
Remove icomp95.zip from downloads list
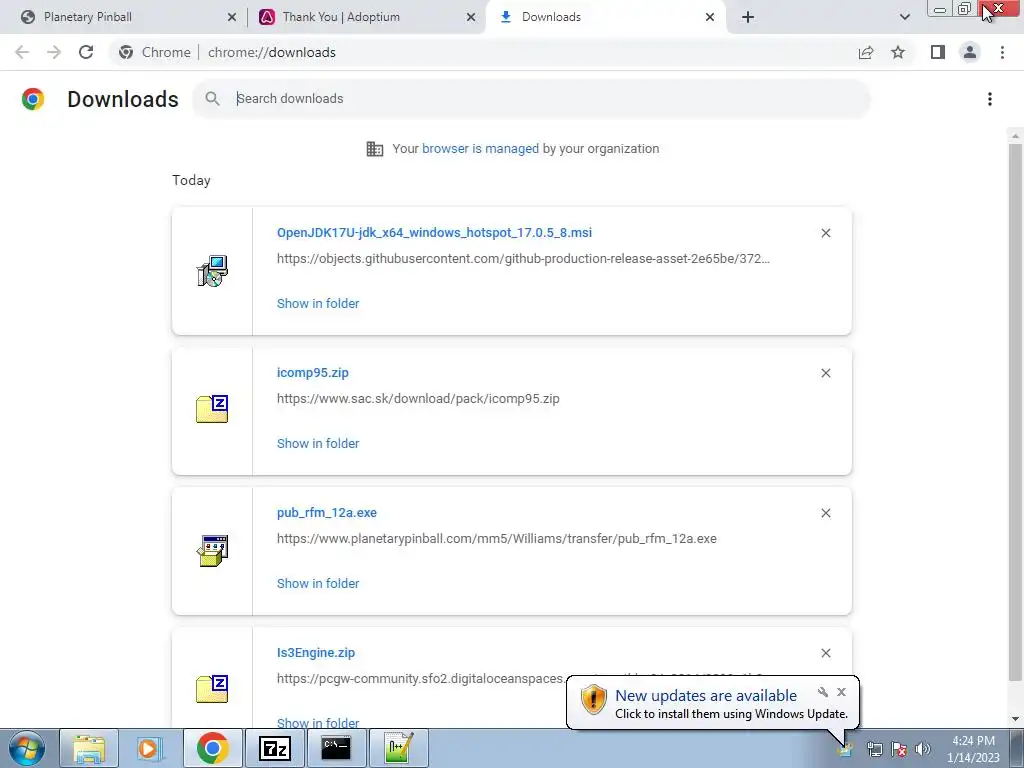tap(825, 373)
